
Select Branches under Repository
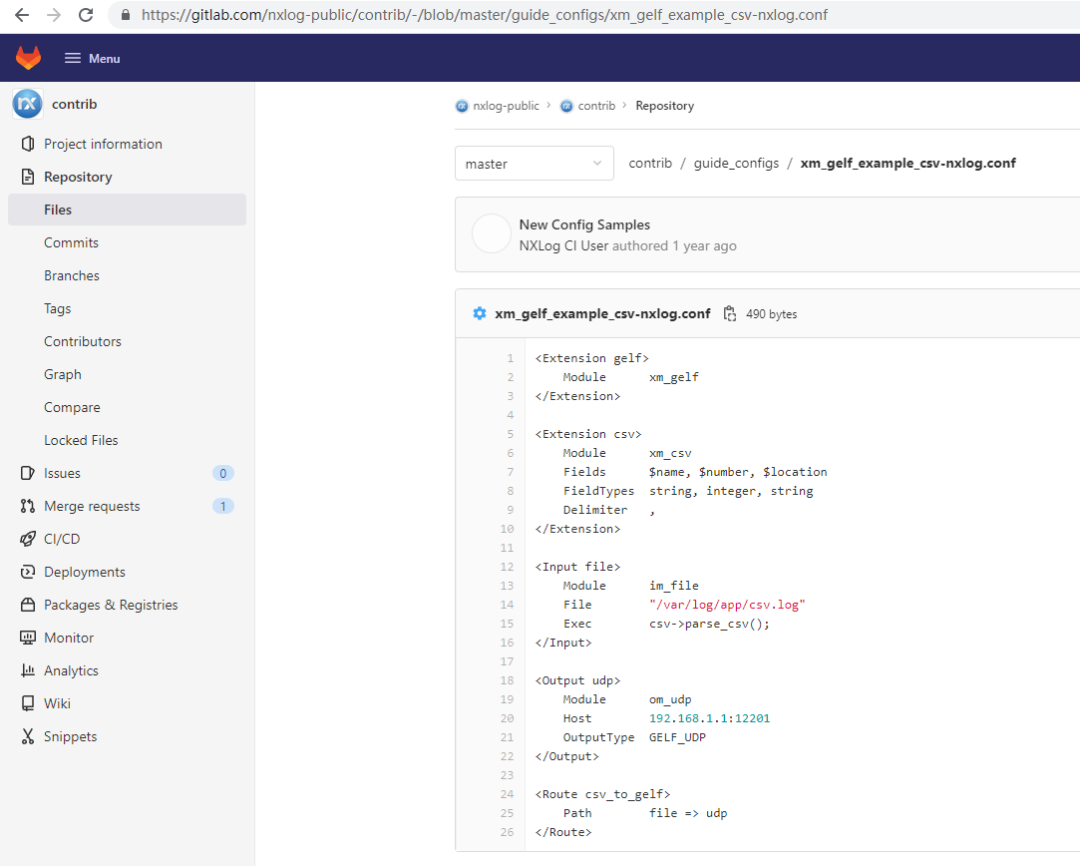pyautogui.click(x=72, y=276)
